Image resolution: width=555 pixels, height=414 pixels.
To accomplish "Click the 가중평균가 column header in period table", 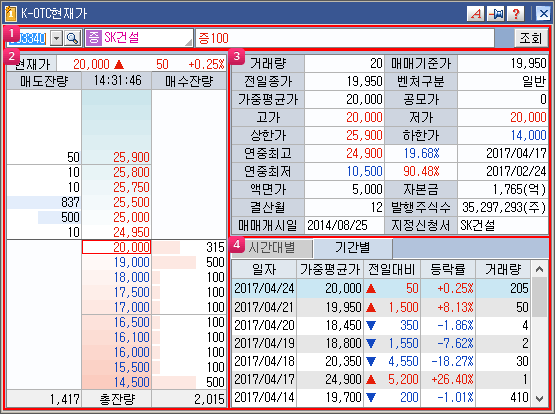I will pos(330,270).
